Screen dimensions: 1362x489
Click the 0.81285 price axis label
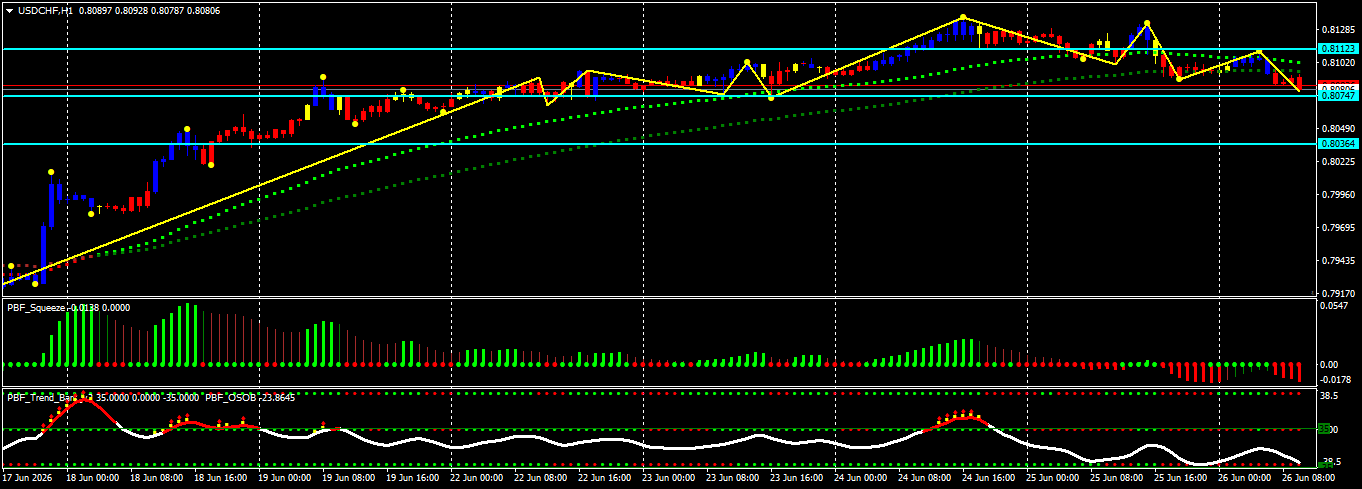click(1338, 29)
